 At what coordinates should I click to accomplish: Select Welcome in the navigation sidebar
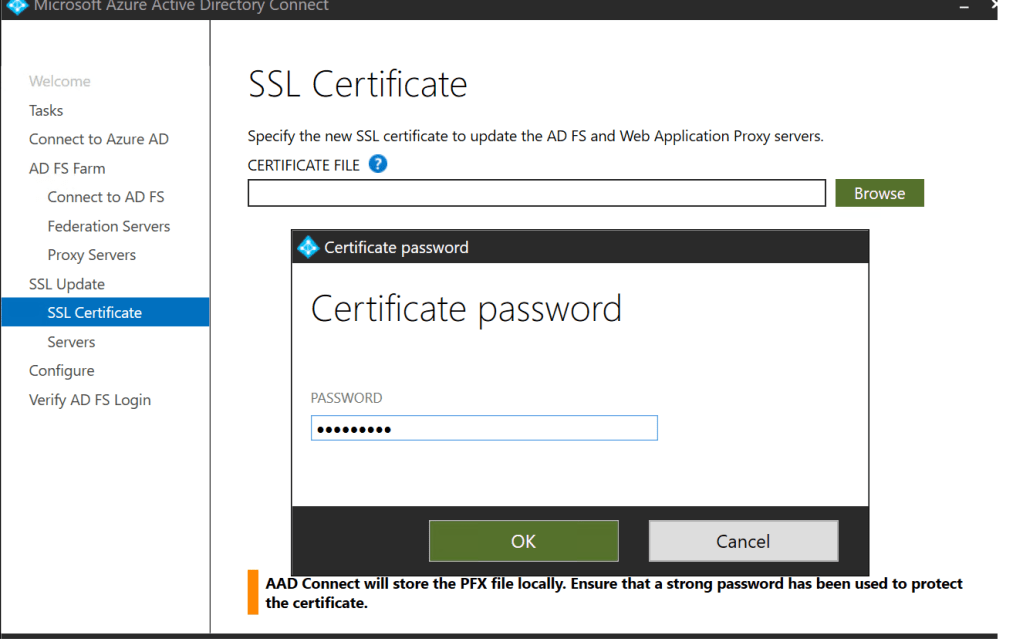tap(60, 81)
